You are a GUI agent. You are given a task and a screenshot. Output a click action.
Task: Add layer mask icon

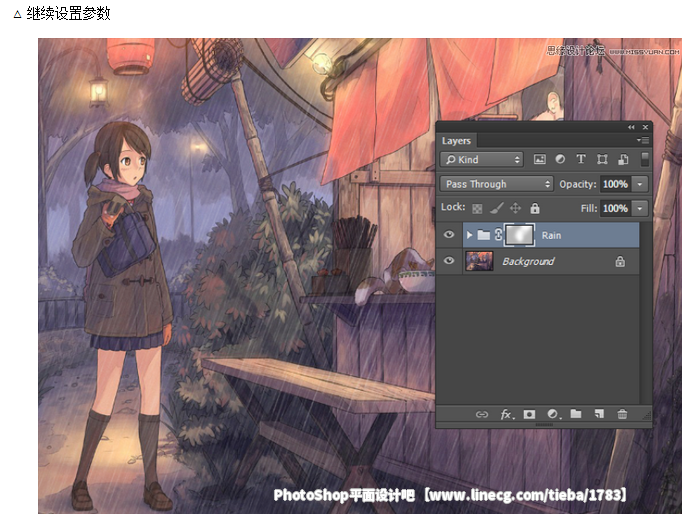click(529, 414)
